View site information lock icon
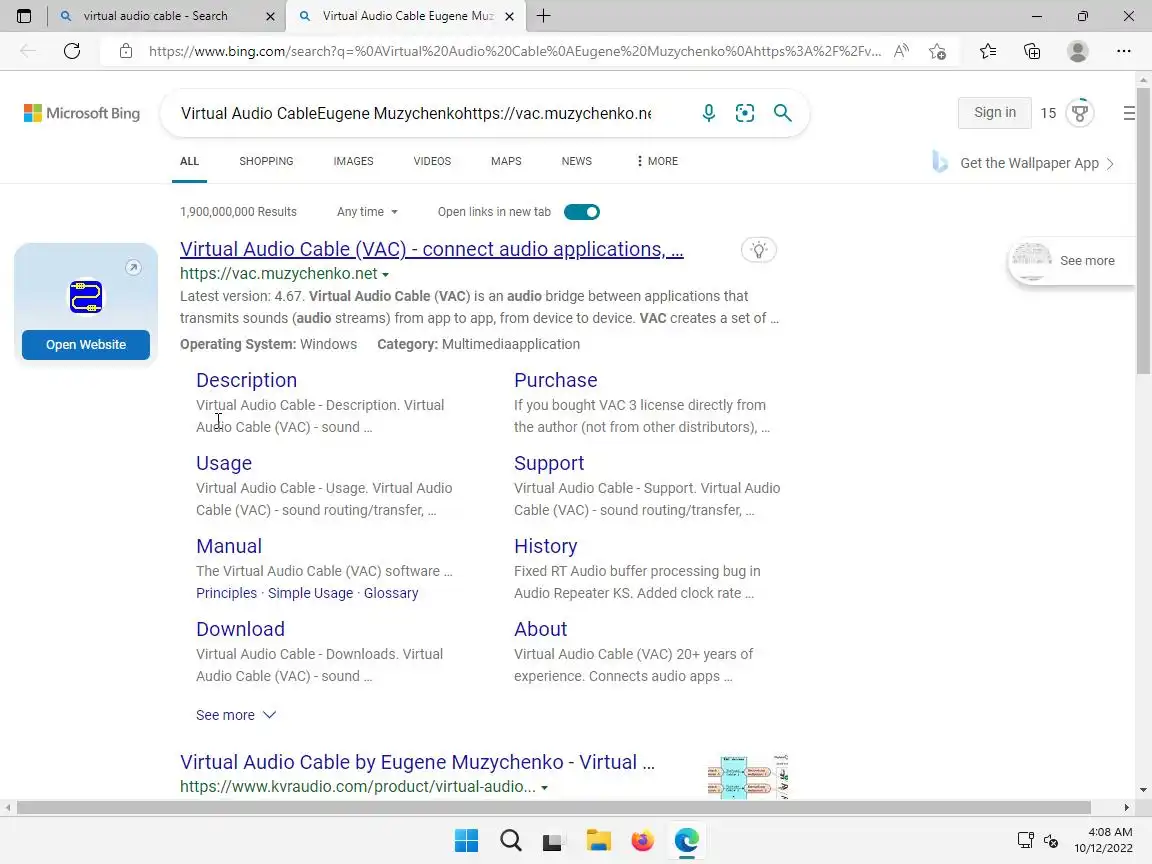The width and height of the screenshot is (1152, 864). pyautogui.click(x=126, y=51)
